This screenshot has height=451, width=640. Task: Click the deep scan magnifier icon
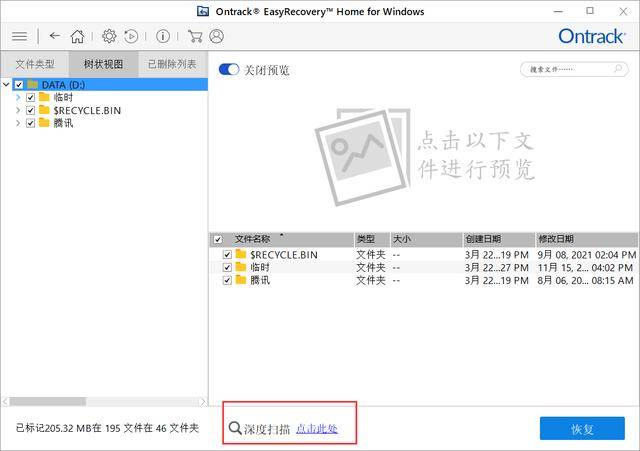(x=235, y=428)
